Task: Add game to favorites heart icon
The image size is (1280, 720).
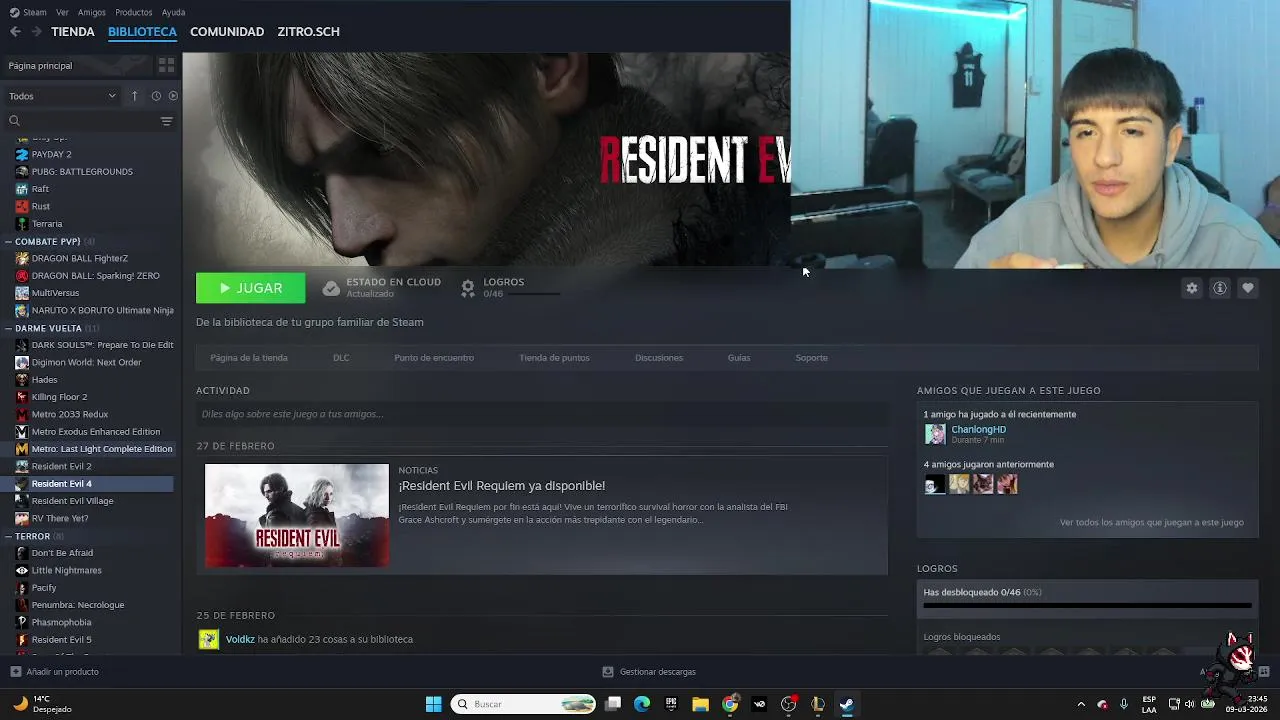Action: [1248, 288]
